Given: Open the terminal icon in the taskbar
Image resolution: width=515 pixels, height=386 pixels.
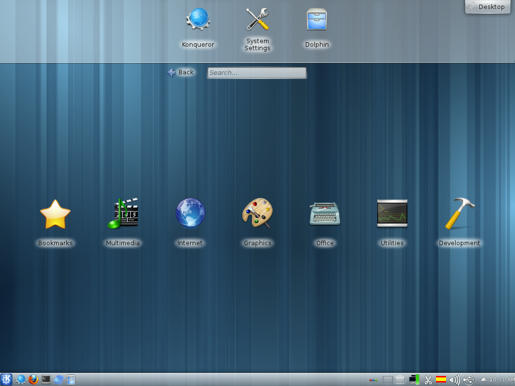Looking at the screenshot, I should pyautogui.click(x=46, y=379).
